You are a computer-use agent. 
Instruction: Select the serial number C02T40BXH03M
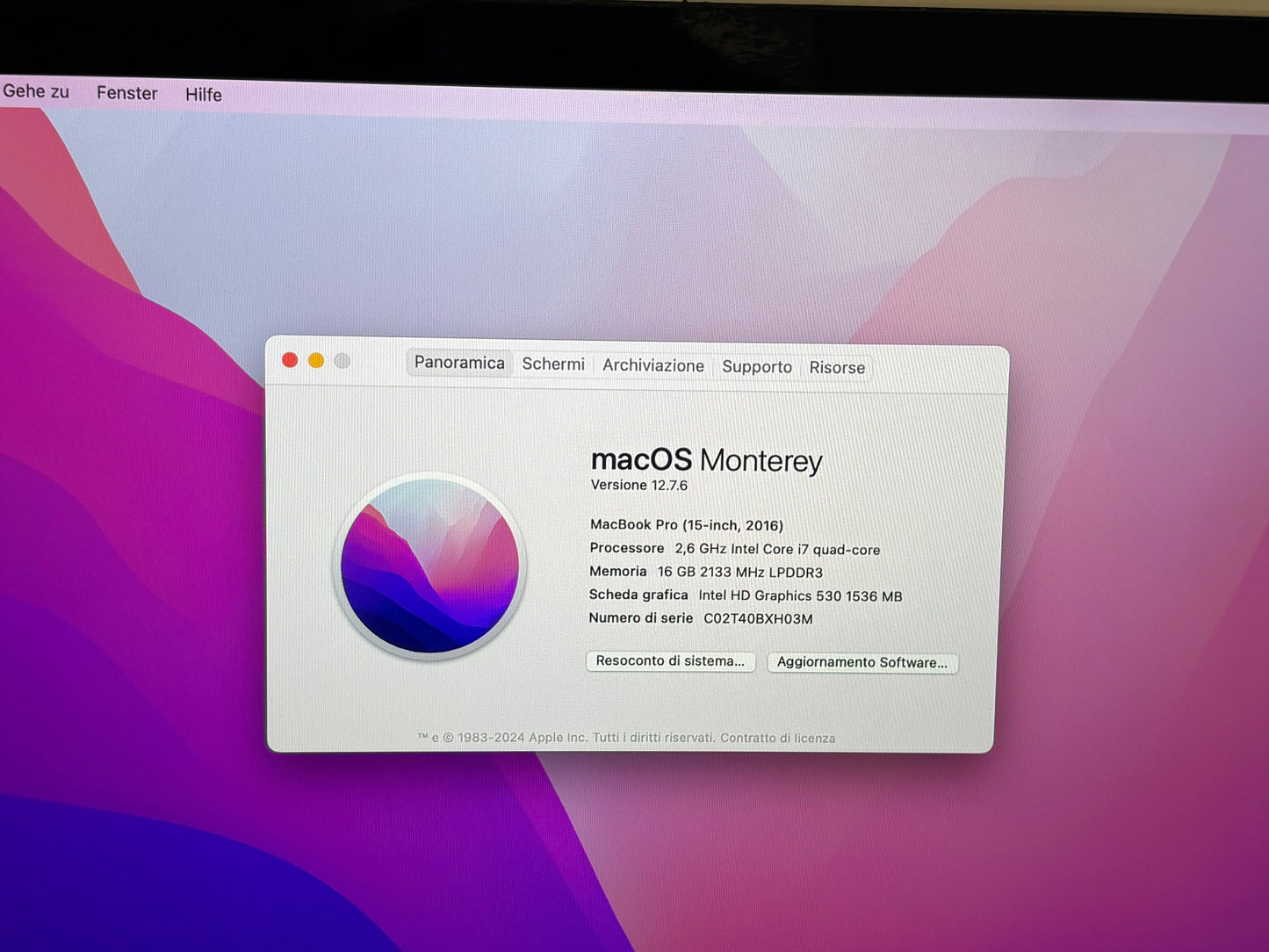[x=758, y=618]
